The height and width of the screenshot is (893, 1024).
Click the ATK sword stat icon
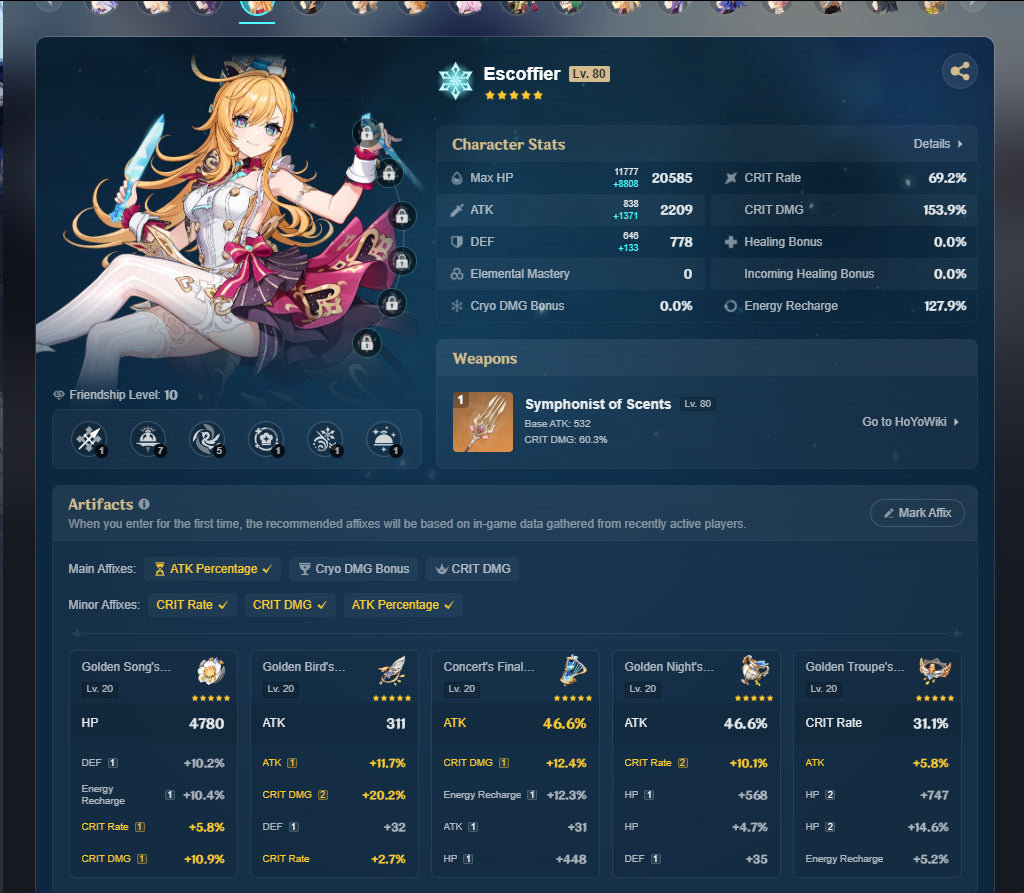pyautogui.click(x=457, y=210)
